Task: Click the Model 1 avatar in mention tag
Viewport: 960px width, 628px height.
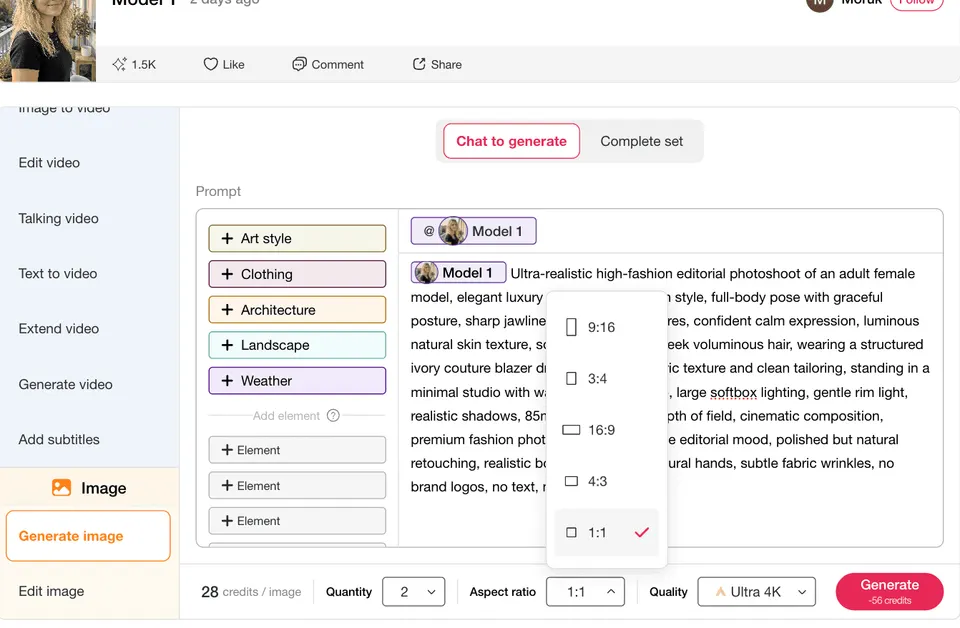Action: coord(452,231)
